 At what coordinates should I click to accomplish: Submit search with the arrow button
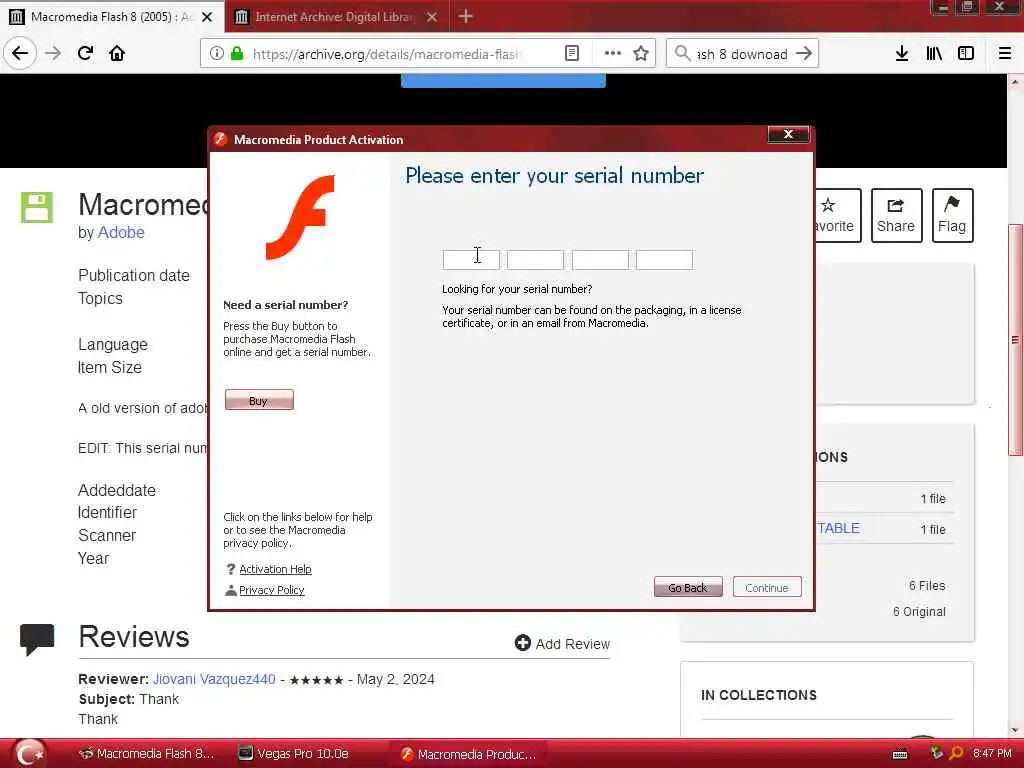(805, 54)
